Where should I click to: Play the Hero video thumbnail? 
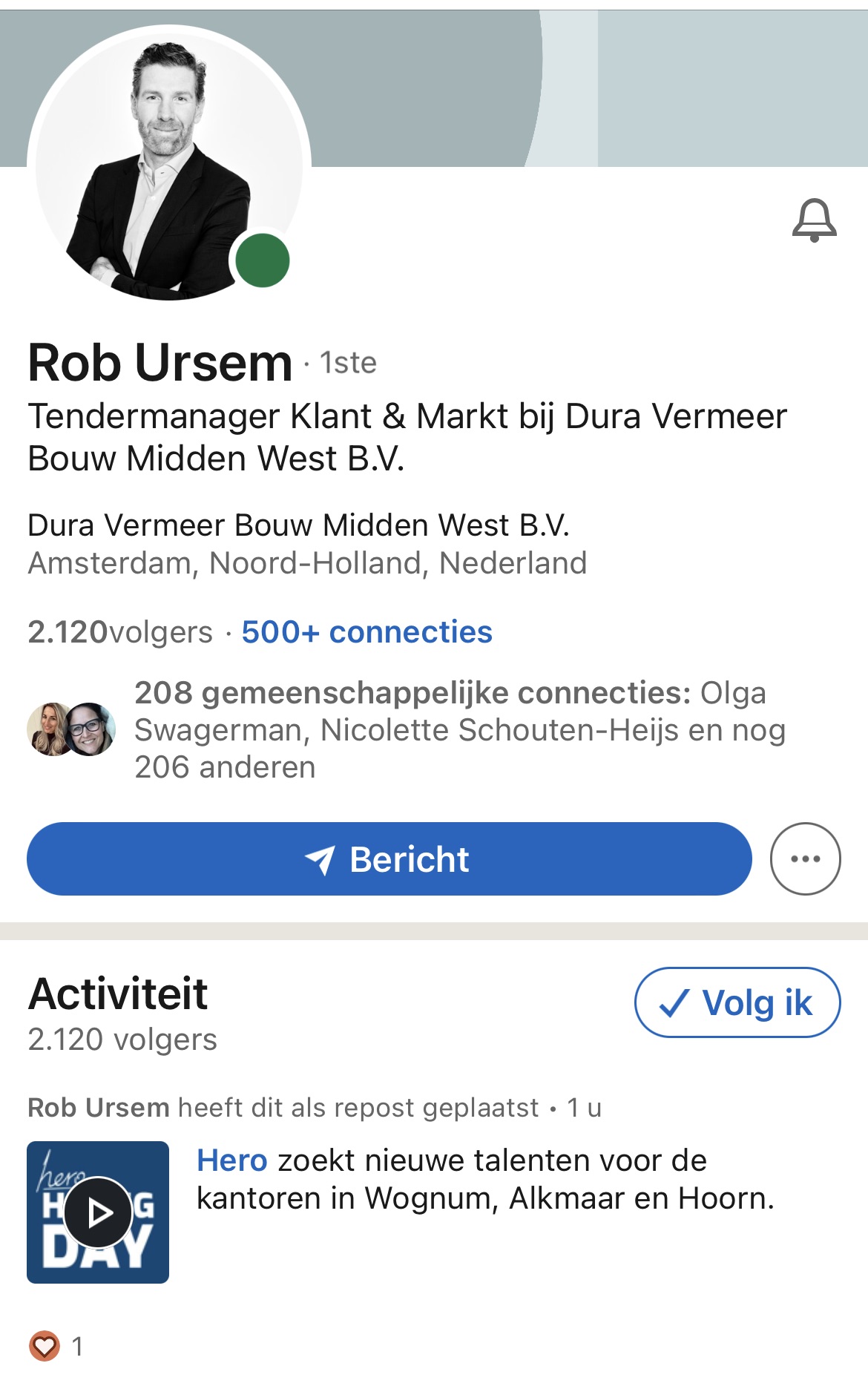[98, 1212]
